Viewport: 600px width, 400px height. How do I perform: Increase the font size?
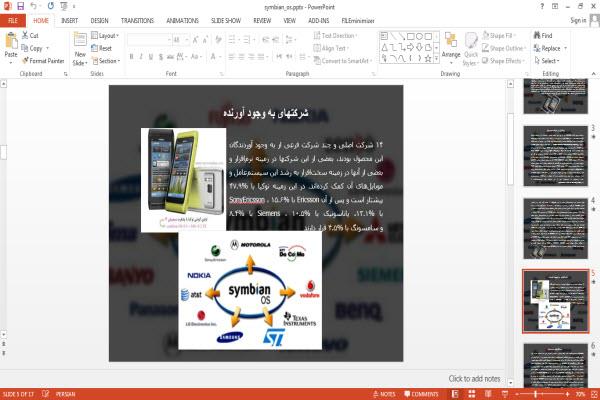196,39
